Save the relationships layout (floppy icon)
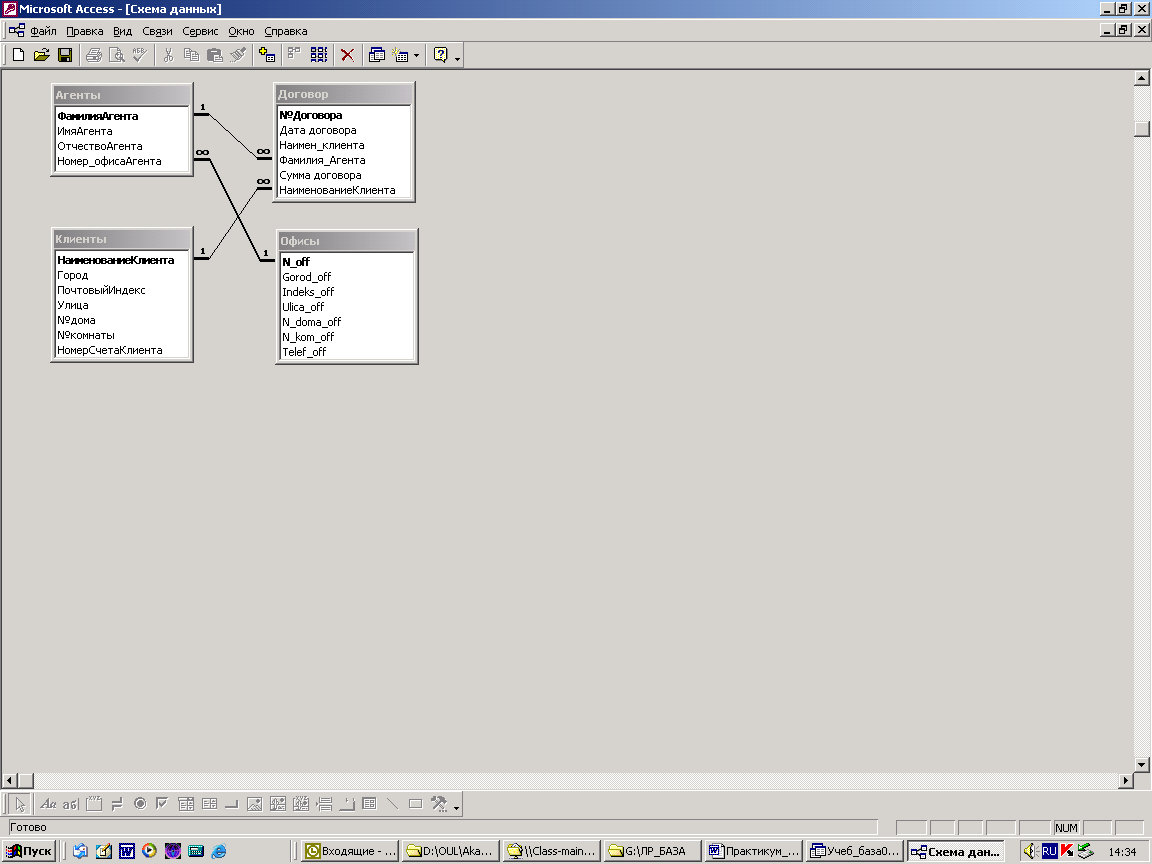1152x864 pixels. (65, 55)
